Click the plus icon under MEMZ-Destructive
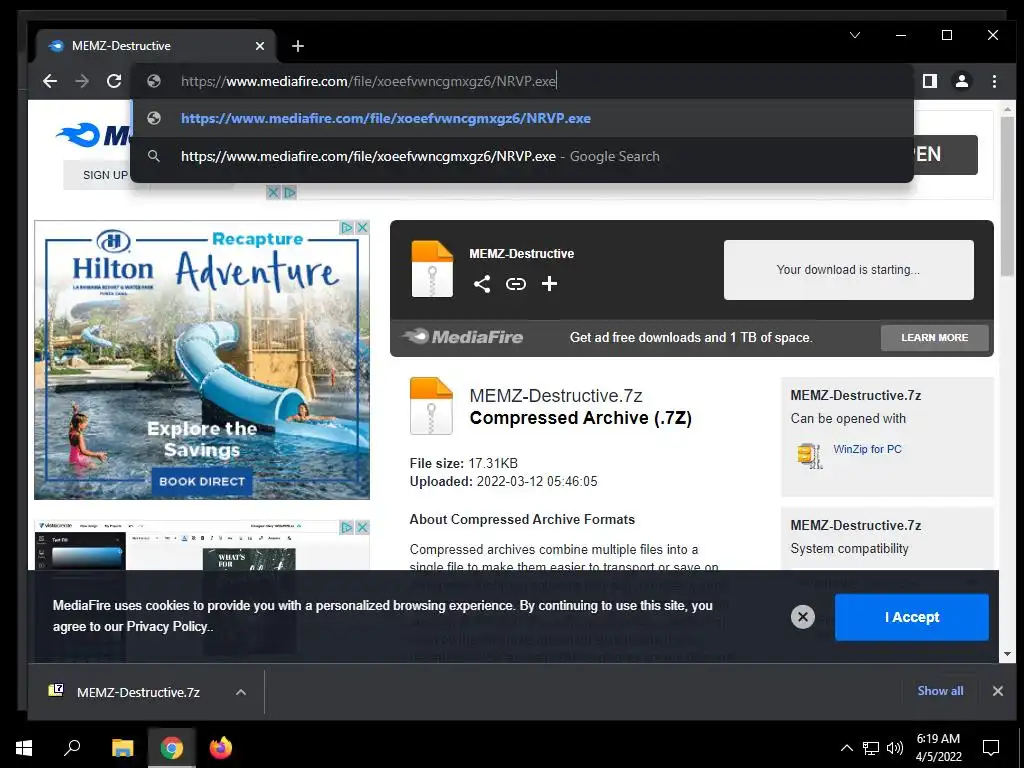The image size is (1024, 768). (549, 283)
